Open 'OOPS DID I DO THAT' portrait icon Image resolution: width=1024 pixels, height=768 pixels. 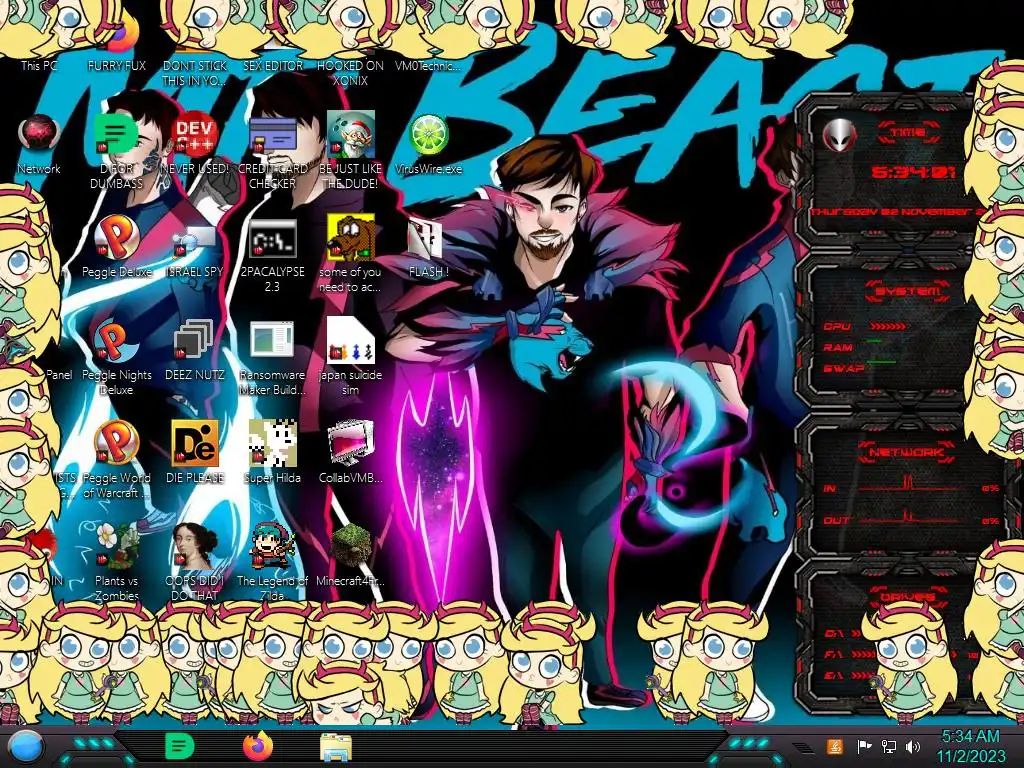point(195,546)
